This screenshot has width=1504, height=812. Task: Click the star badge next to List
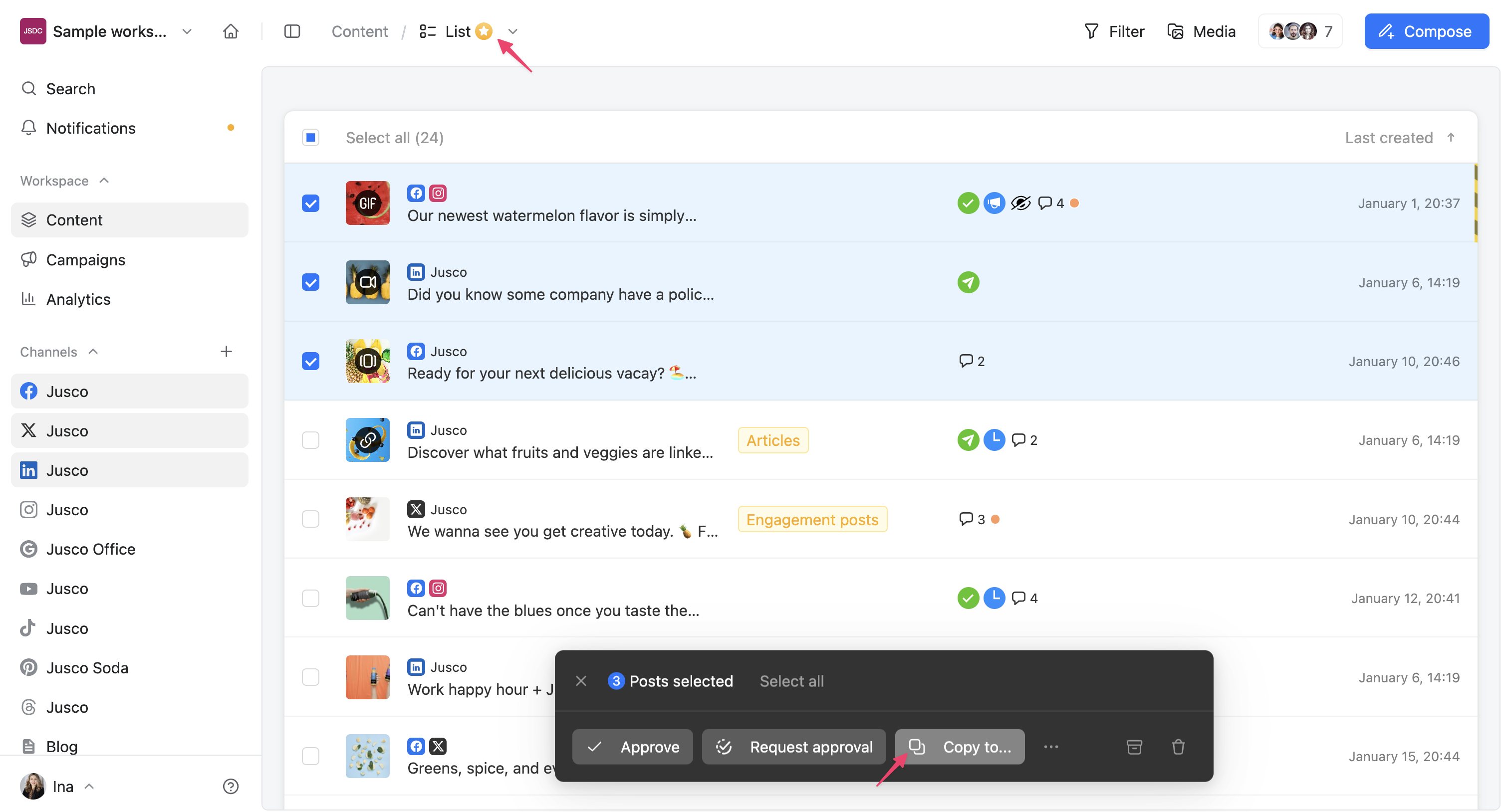[x=484, y=31]
